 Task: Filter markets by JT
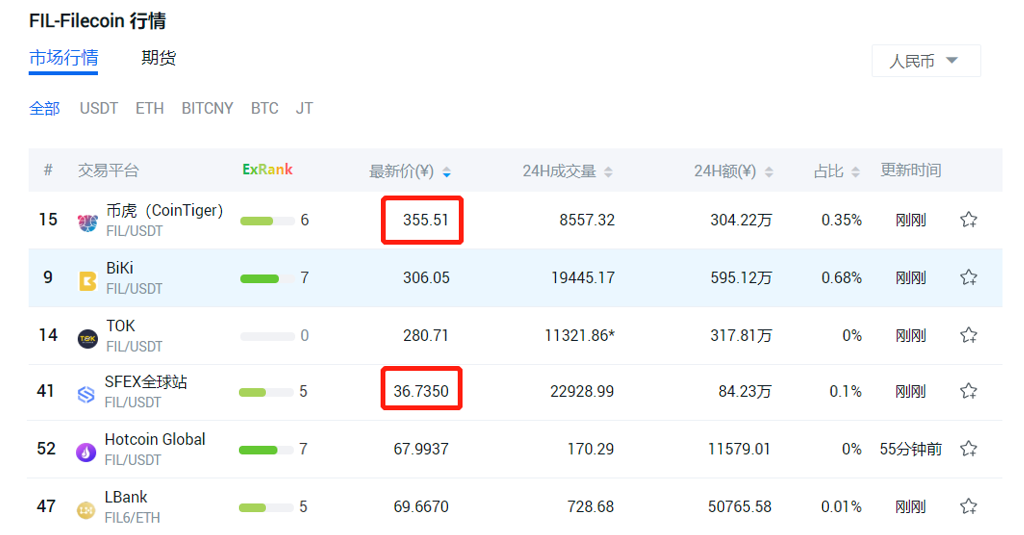click(304, 108)
